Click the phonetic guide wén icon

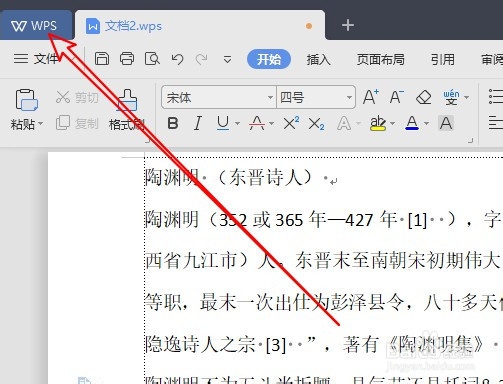(451, 97)
